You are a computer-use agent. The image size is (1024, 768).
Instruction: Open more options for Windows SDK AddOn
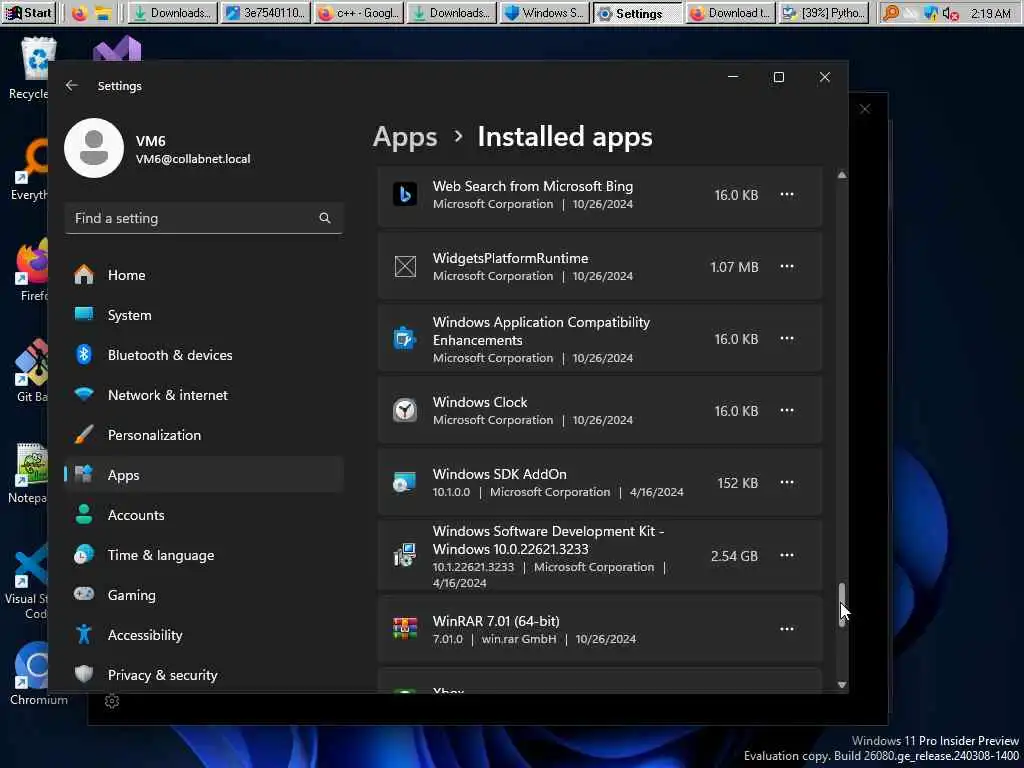[x=787, y=483]
